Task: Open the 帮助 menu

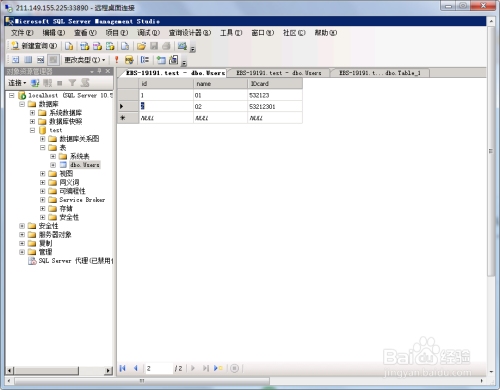Action: pyautogui.click(x=326, y=33)
